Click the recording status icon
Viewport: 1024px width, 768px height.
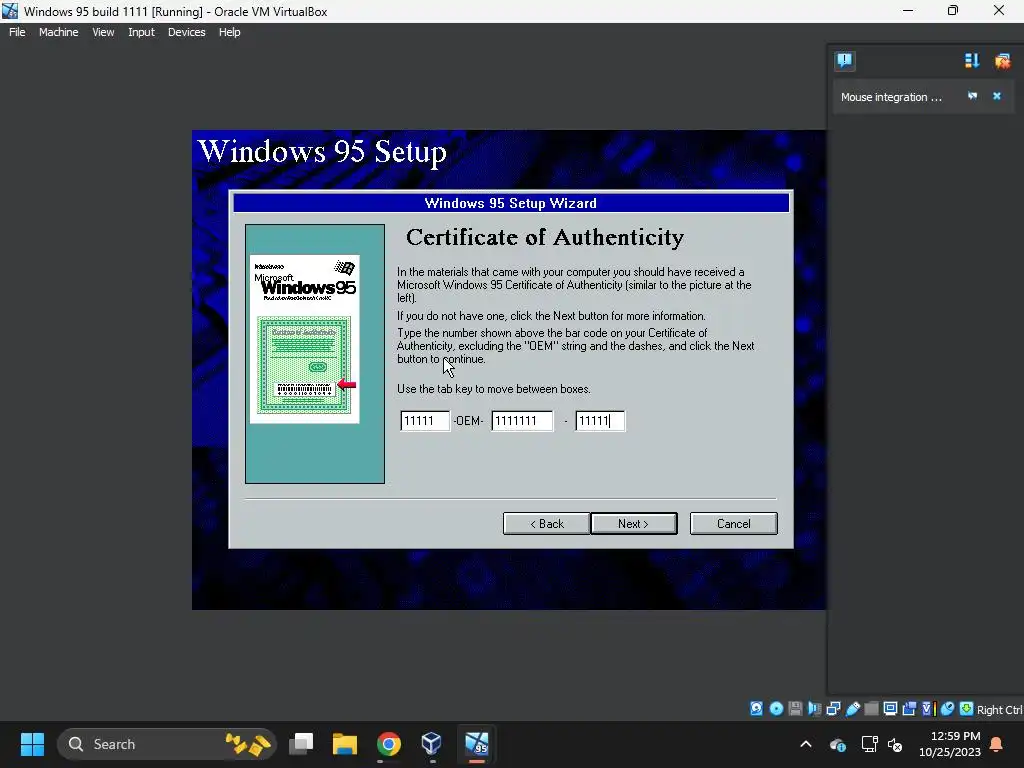pos(909,709)
